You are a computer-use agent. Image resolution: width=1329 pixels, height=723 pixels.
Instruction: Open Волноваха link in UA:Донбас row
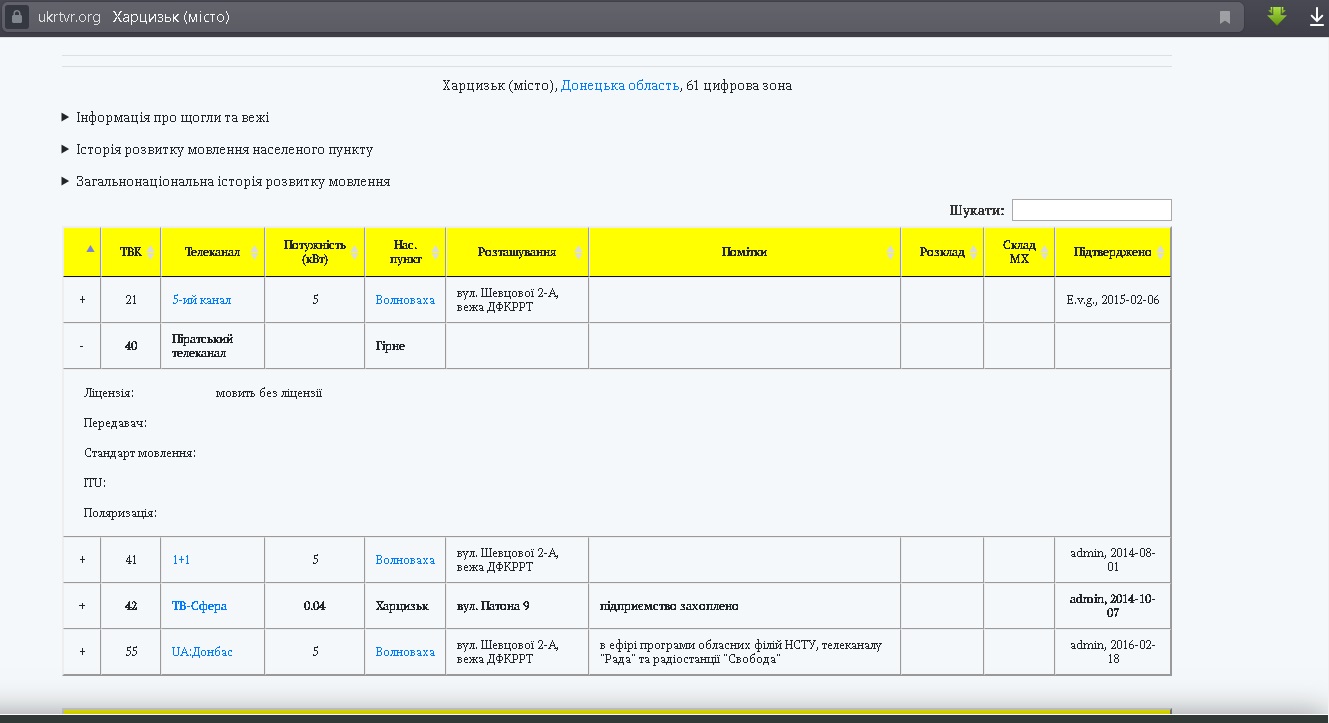405,652
